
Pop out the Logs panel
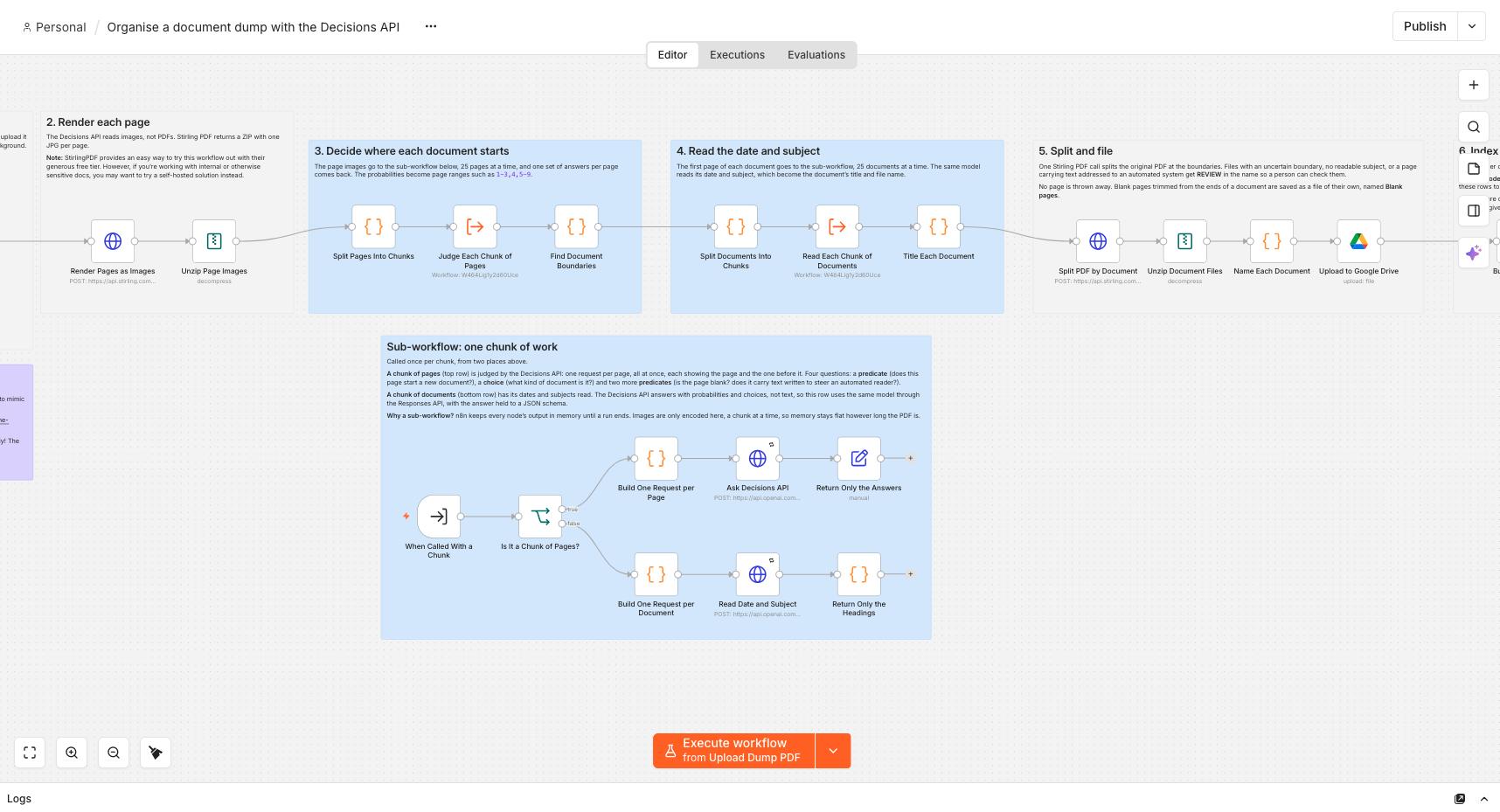tap(1460, 799)
